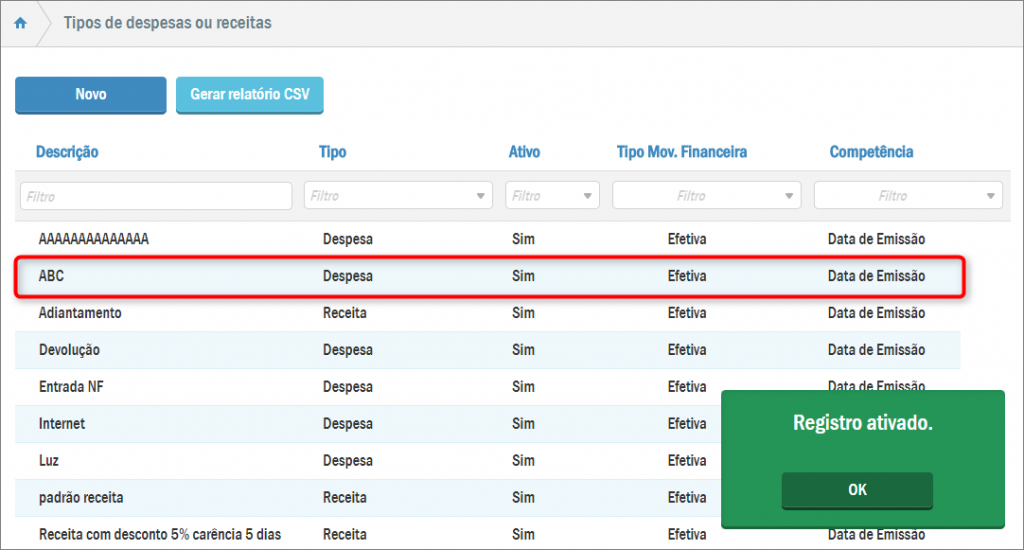Click the Novo button
1024x550 pixels.
(x=90, y=95)
